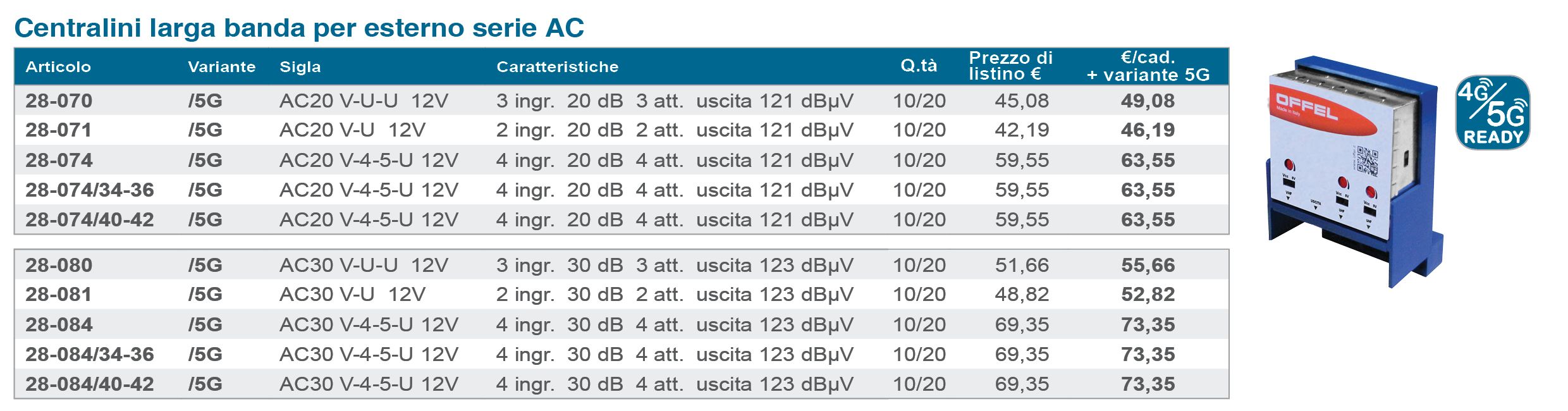Click the sigla AC30 V-U 12V

click(x=352, y=295)
